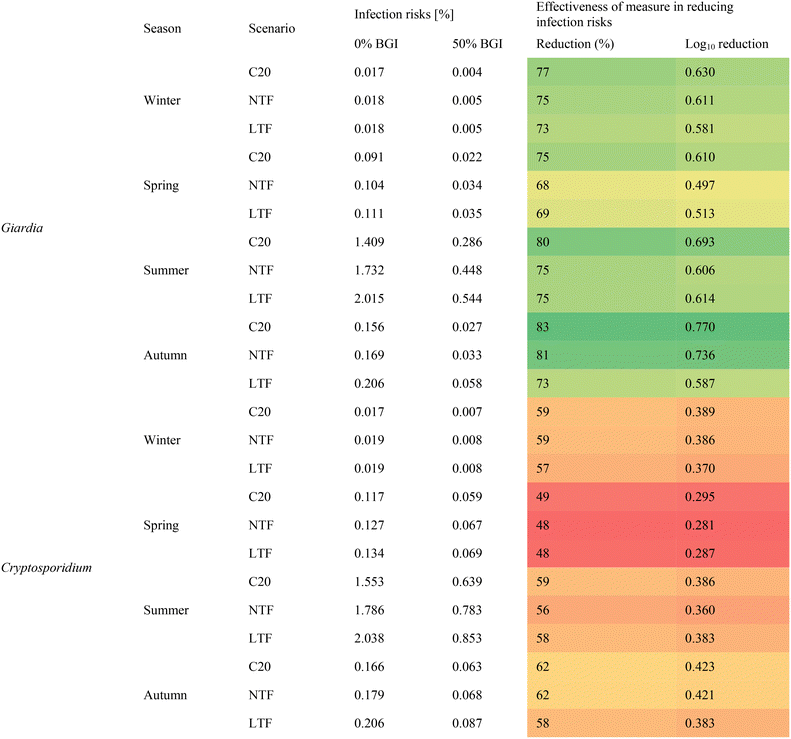Select the red cell with reduction 49
Screen dimensions: 791x739
click(544, 496)
